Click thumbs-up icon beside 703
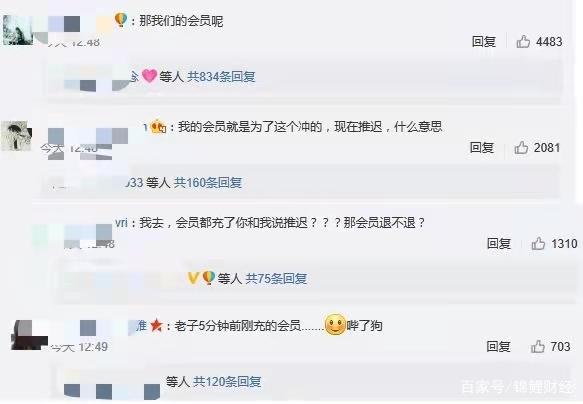 537,346
